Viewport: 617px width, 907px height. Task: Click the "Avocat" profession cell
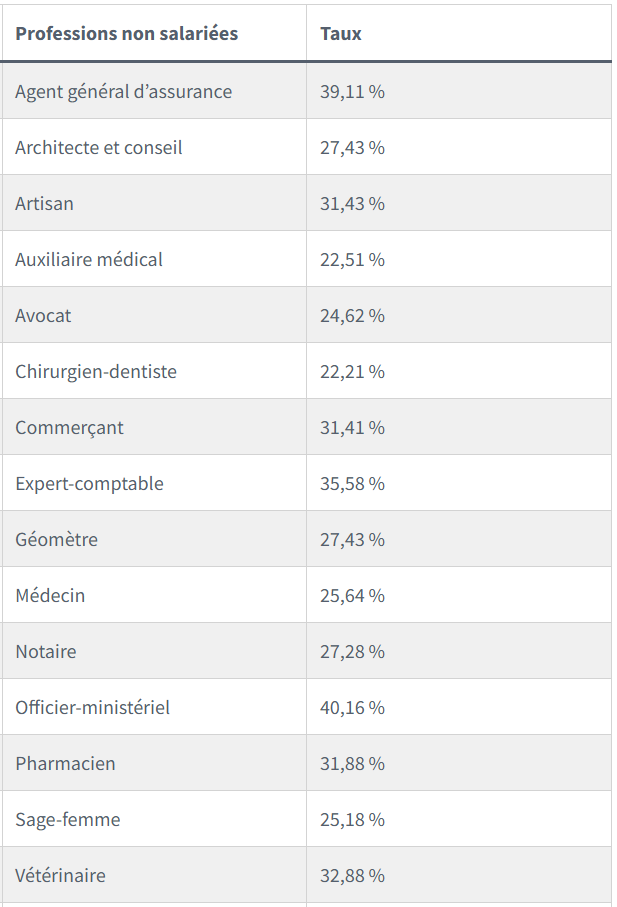[x=43, y=316]
